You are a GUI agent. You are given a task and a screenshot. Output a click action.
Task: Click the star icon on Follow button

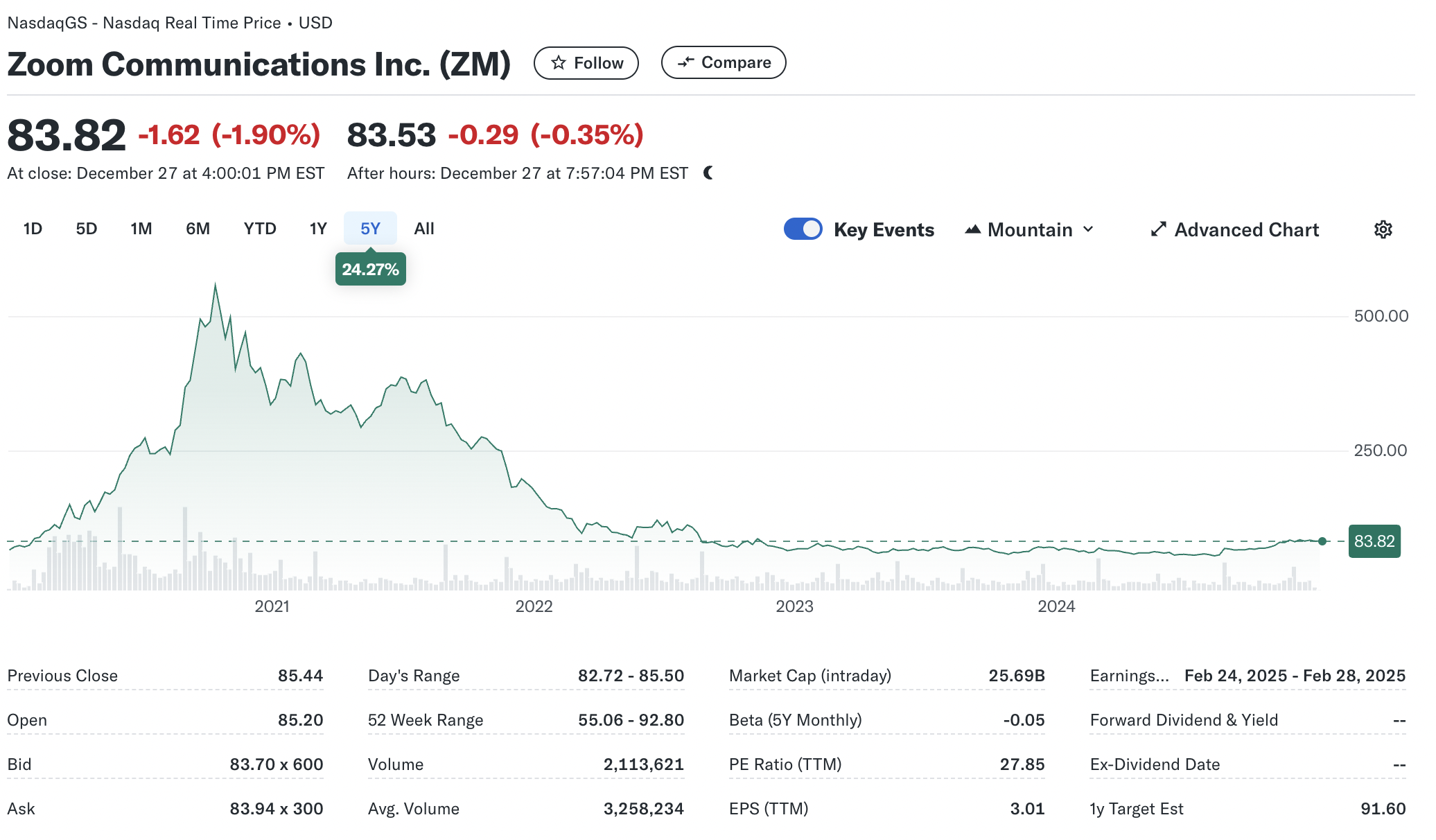pos(558,63)
